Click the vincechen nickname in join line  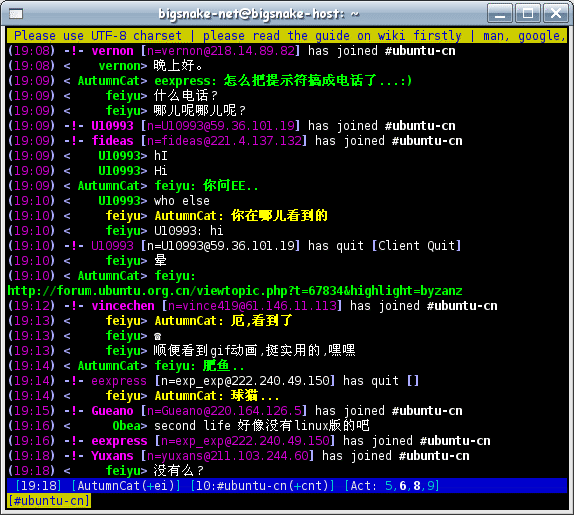pos(123,306)
